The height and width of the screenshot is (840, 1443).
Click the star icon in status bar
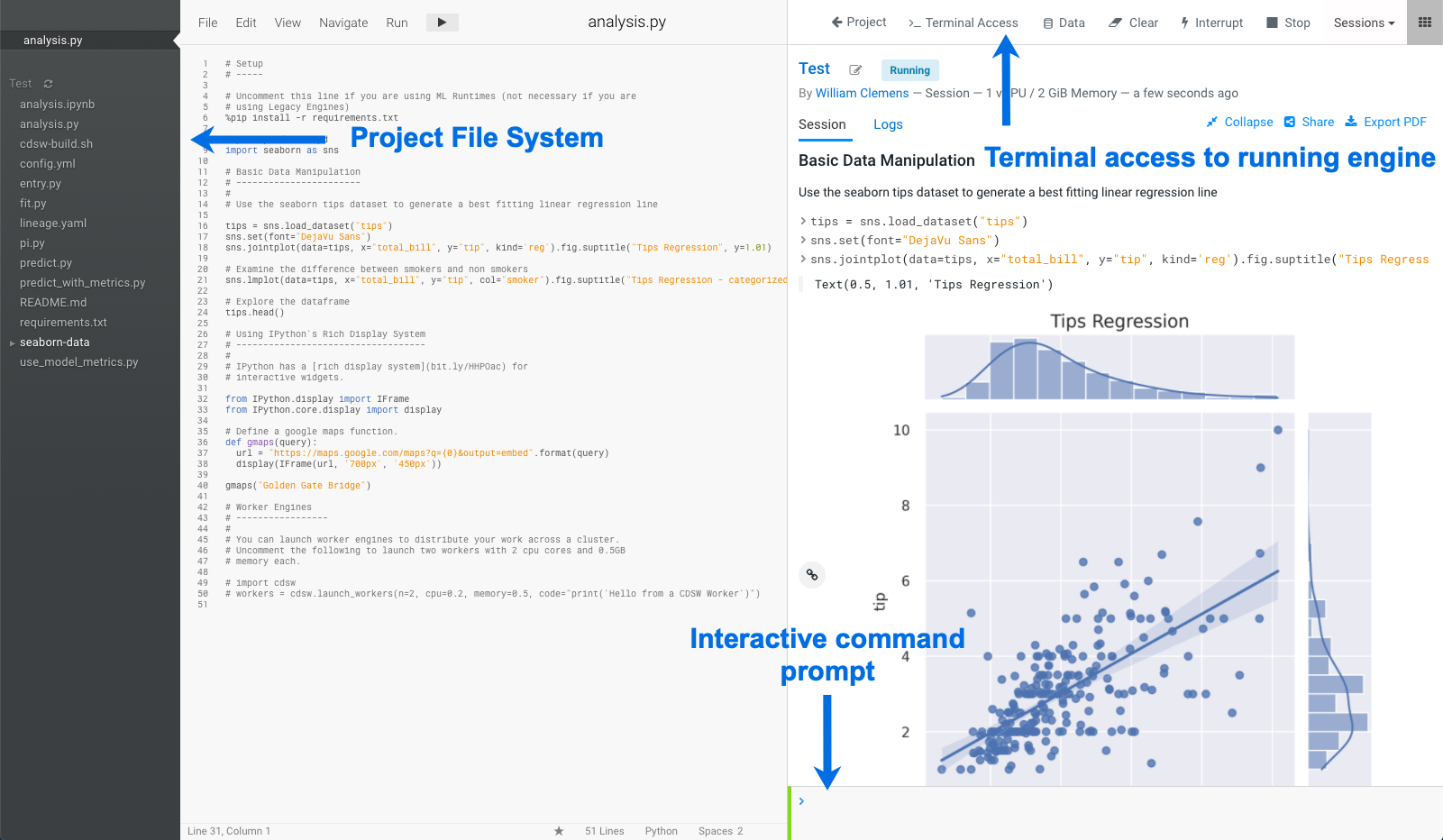[559, 831]
